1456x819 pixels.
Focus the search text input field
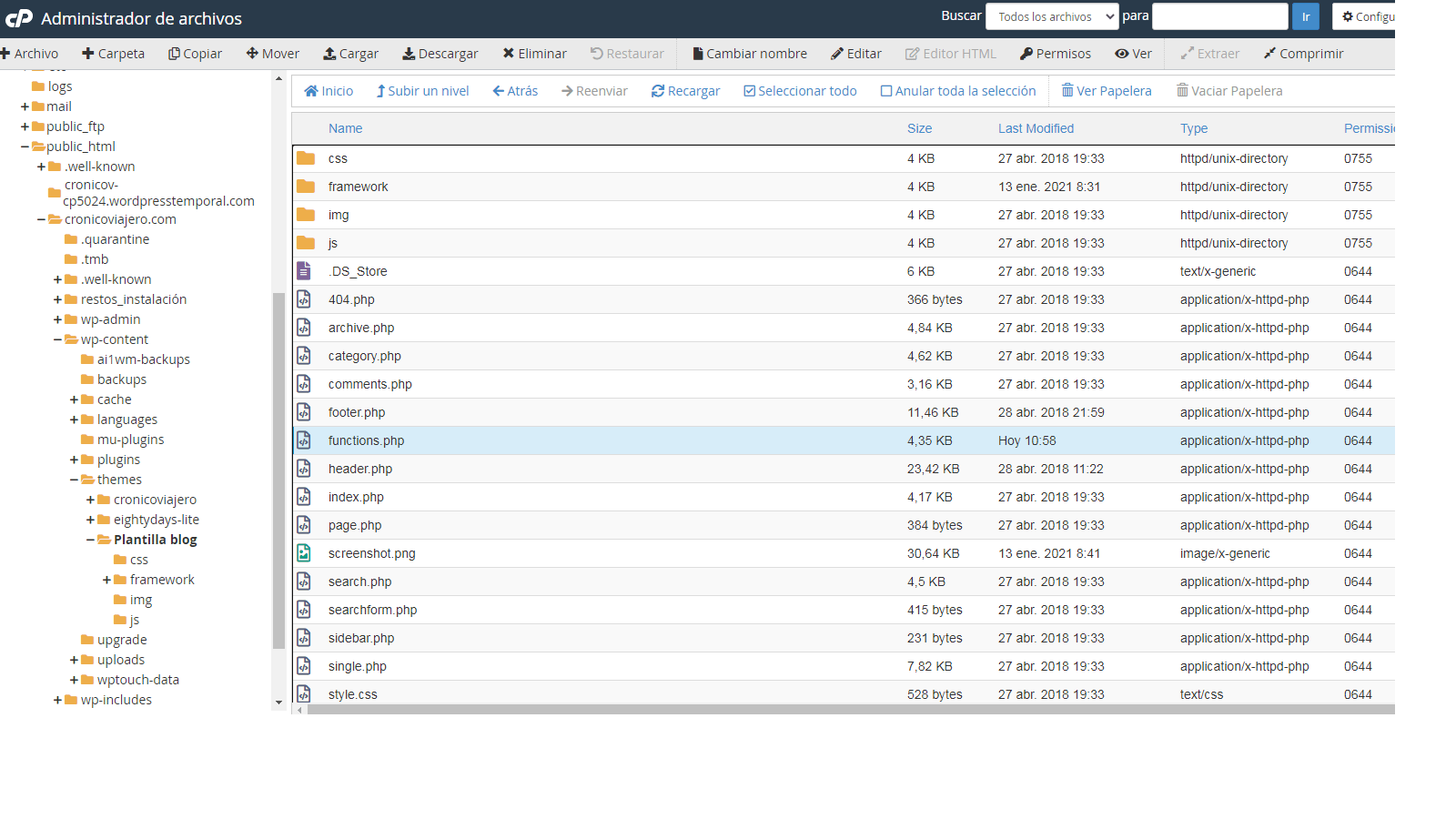pyautogui.click(x=1220, y=16)
